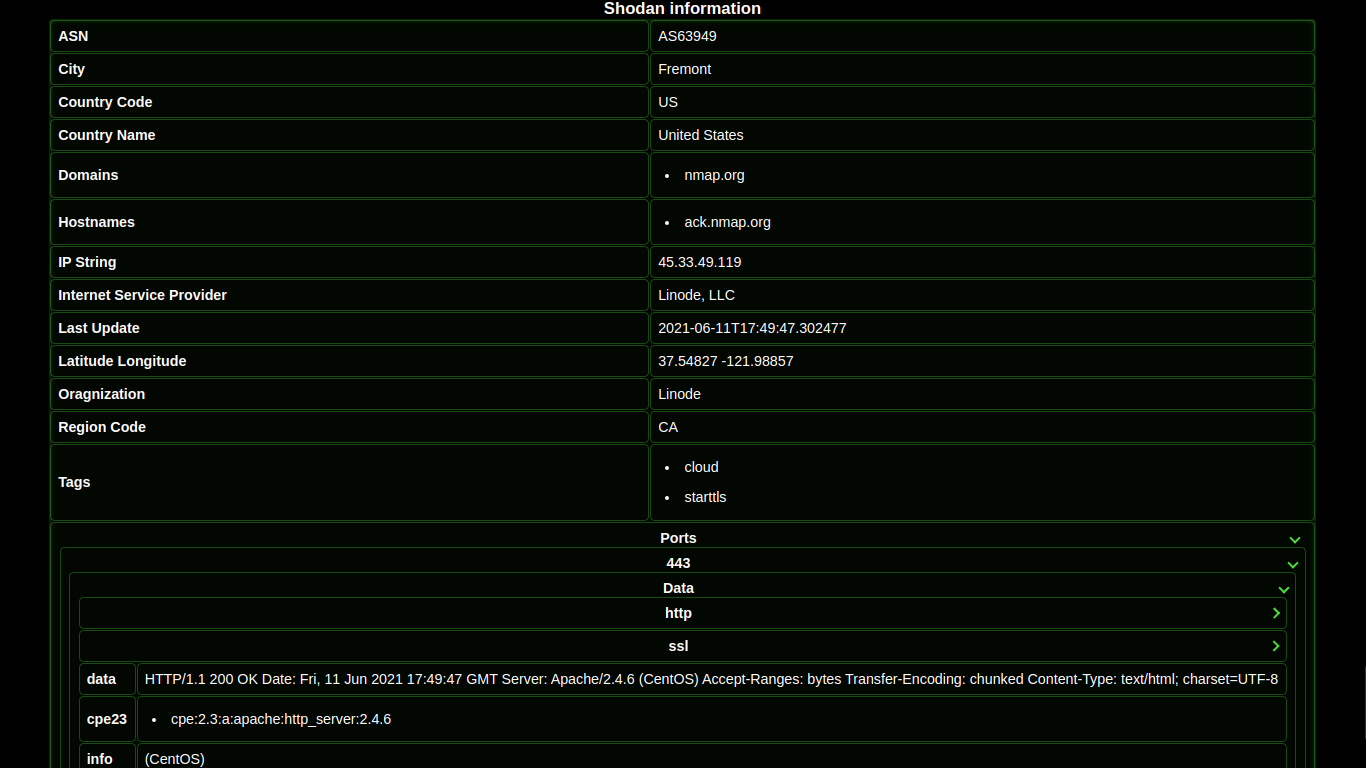Select the Linode organization value

pos(679,394)
